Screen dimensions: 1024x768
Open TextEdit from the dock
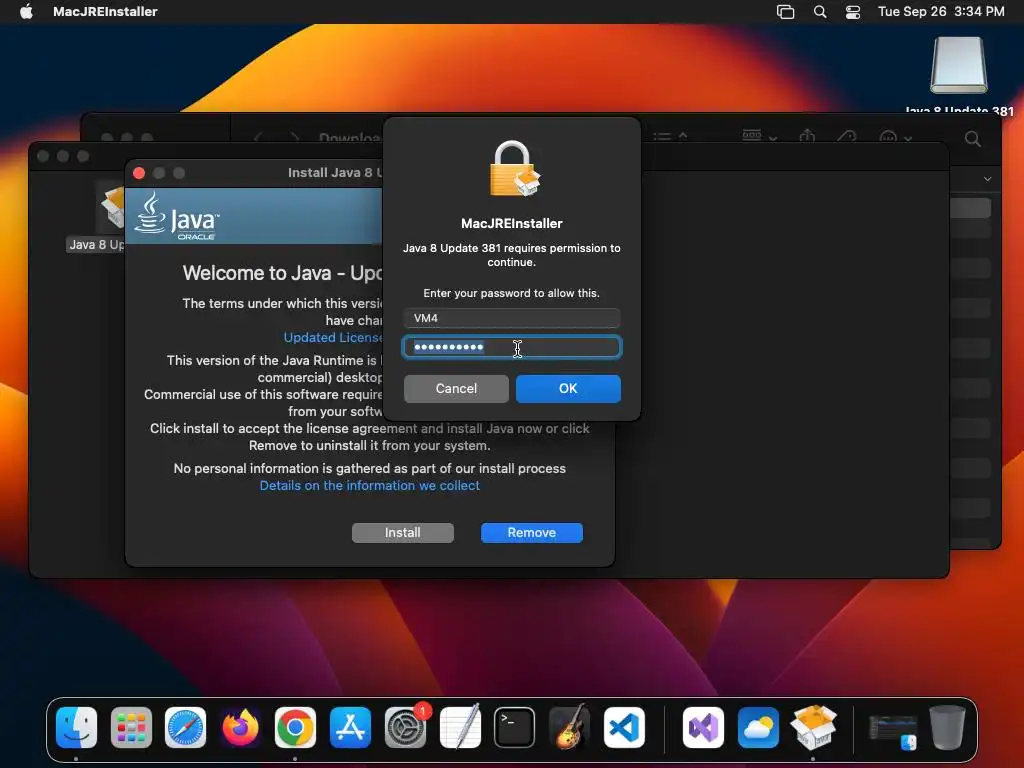point(460,728)
